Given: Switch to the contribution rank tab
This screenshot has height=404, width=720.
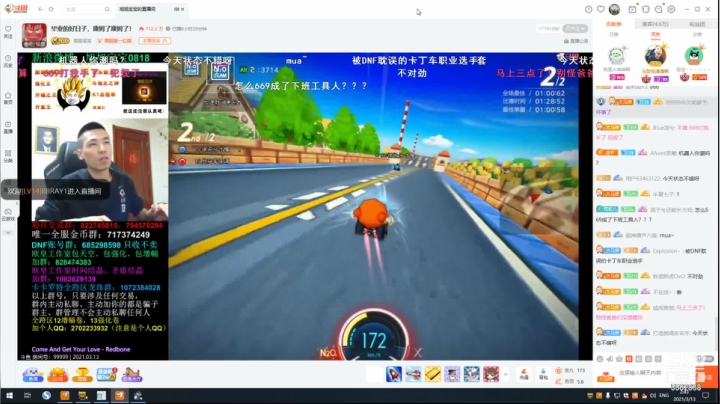Looking at the screenshot, I should click(x=613, y=24).
